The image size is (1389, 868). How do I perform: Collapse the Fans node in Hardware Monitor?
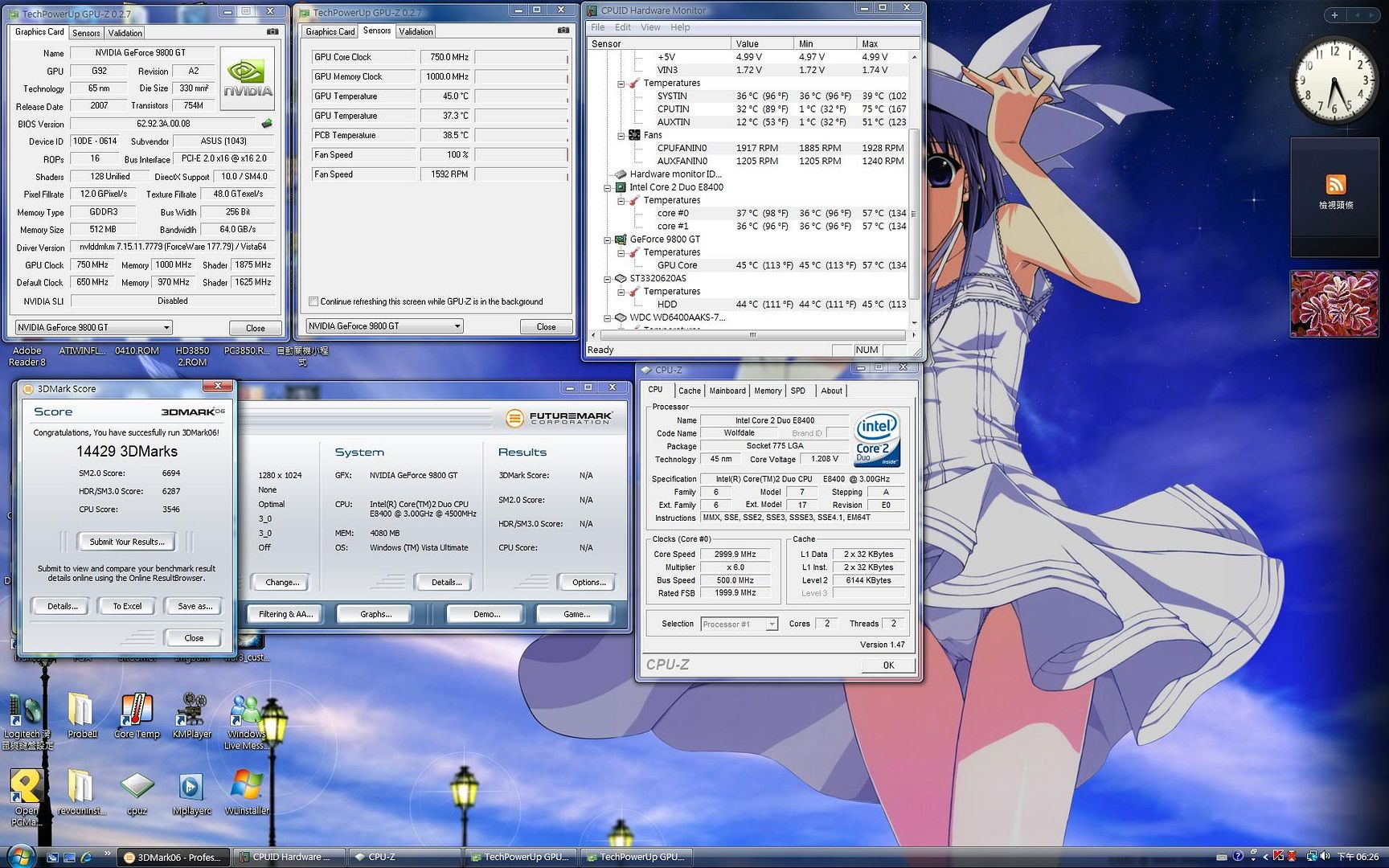tap(621, 136)
